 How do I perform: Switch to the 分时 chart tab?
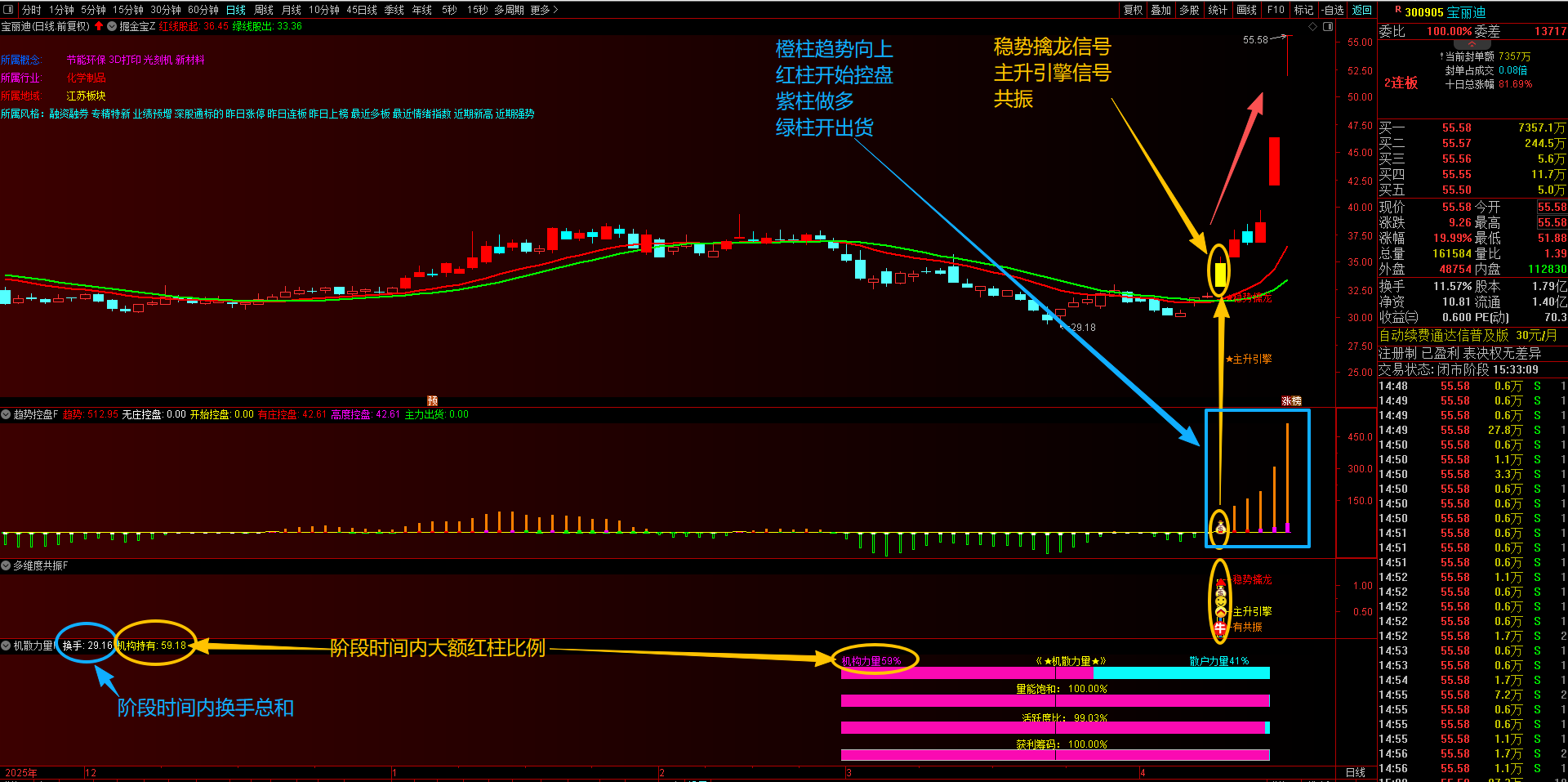coord(31,10)
